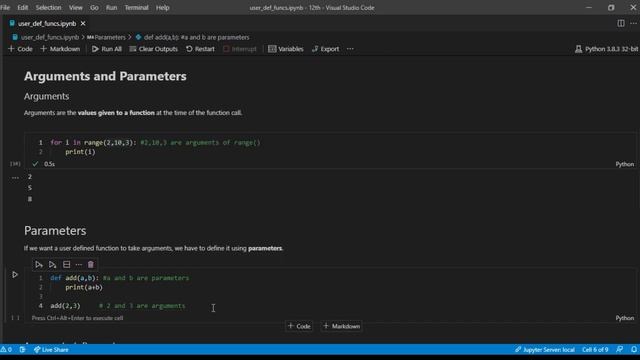640x360 pixels.
Task: Insert Markdown cell using bottom + Markdown button
Action: point(342,326)
